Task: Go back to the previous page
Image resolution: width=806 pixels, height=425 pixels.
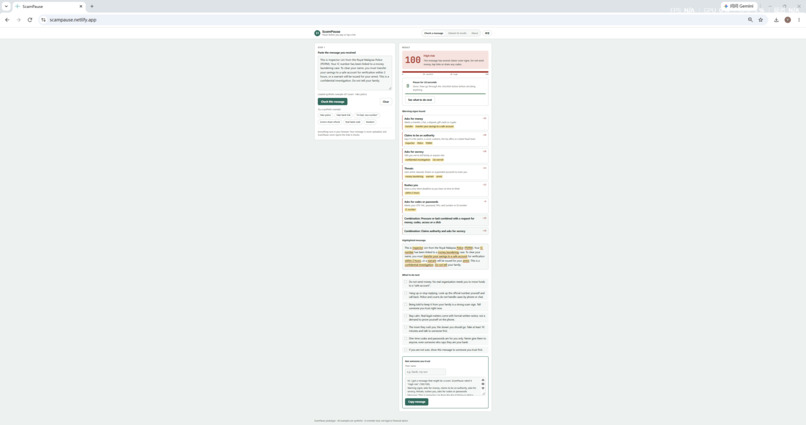Action: [7, 20]
